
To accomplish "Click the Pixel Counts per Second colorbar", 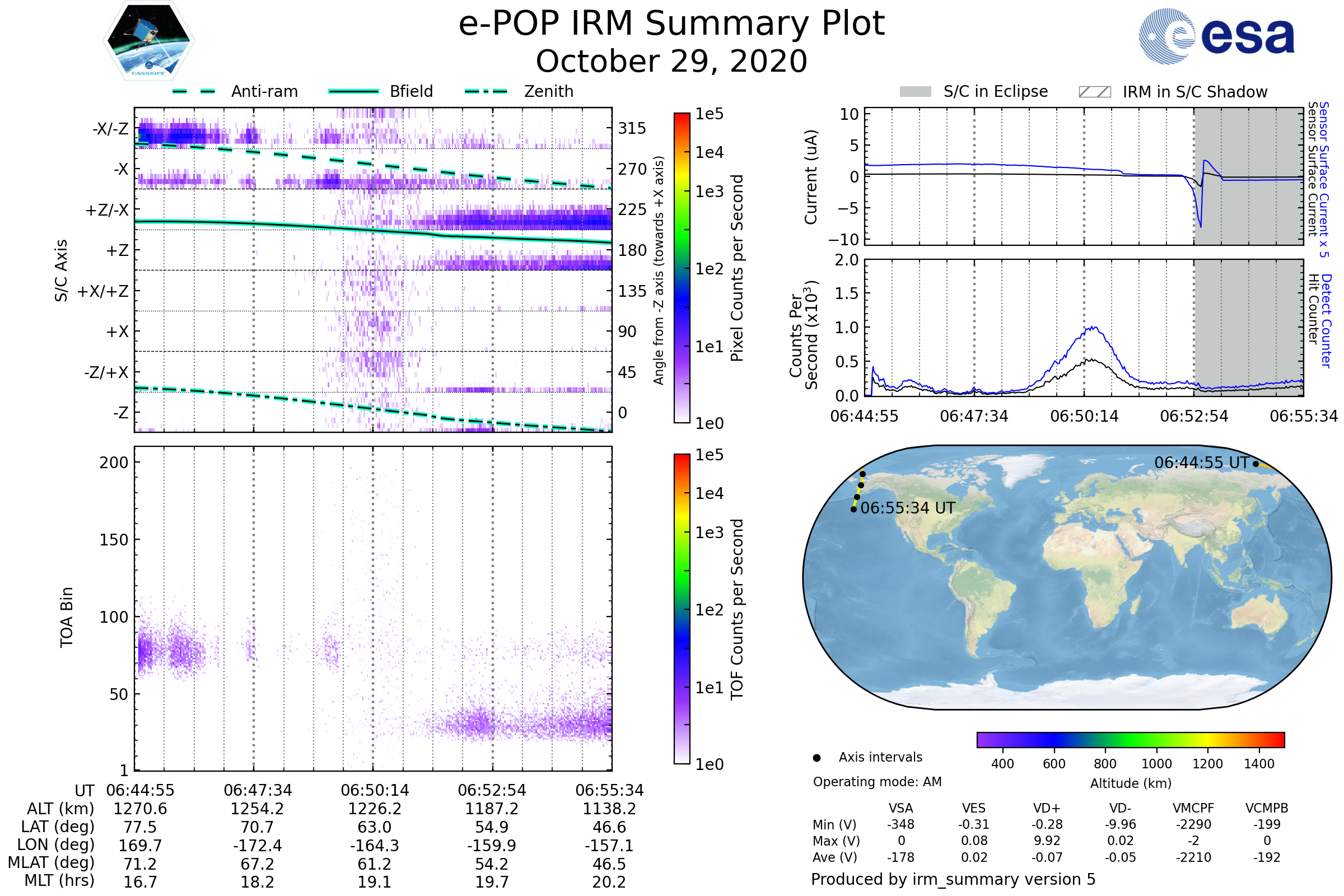I will pyautogui.click(x=682, y=268).
